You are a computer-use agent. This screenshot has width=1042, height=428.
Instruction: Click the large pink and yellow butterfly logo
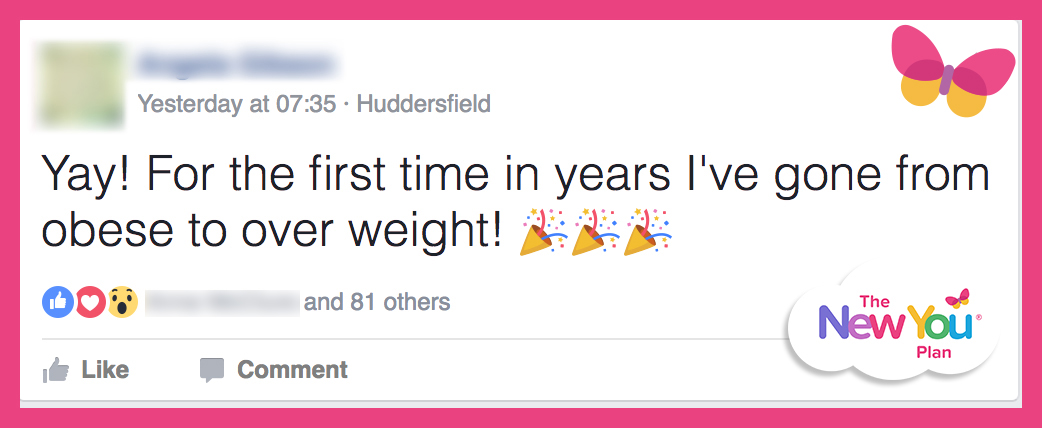(953, 71)
